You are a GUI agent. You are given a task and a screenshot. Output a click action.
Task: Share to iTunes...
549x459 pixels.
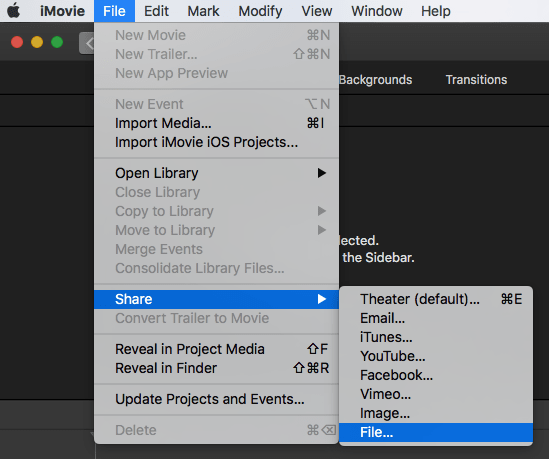coord(436,337)
